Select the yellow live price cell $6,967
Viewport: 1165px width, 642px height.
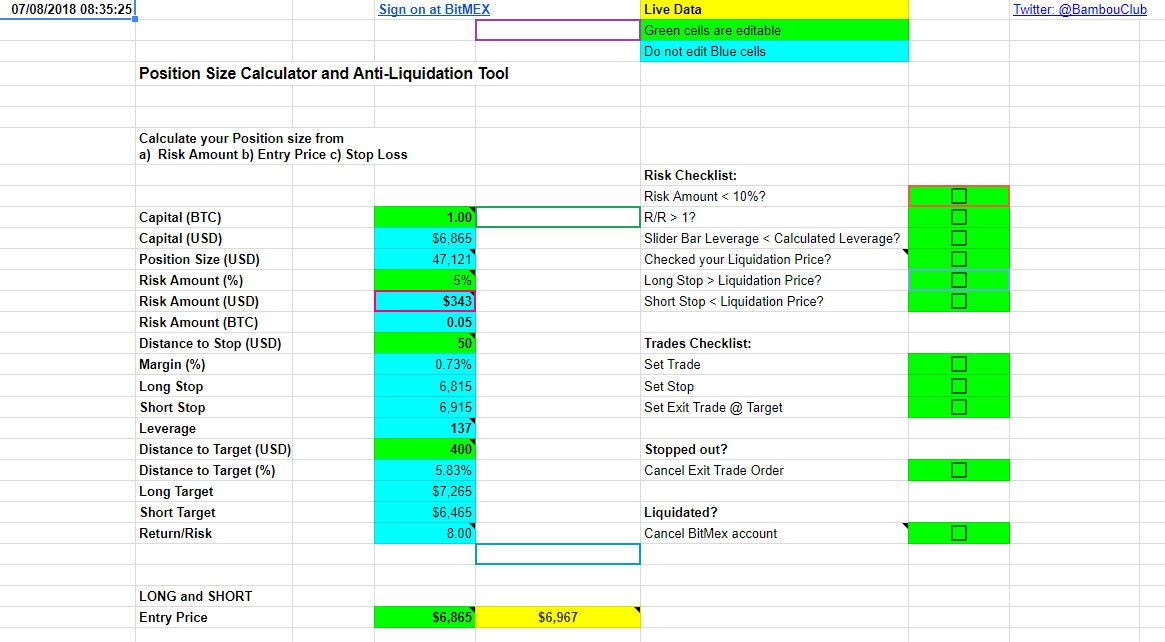(x=557, y=617)
